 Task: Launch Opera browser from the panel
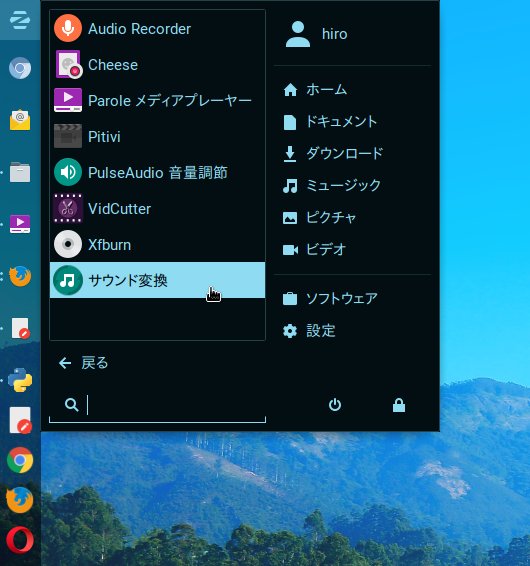coord(20,540)
